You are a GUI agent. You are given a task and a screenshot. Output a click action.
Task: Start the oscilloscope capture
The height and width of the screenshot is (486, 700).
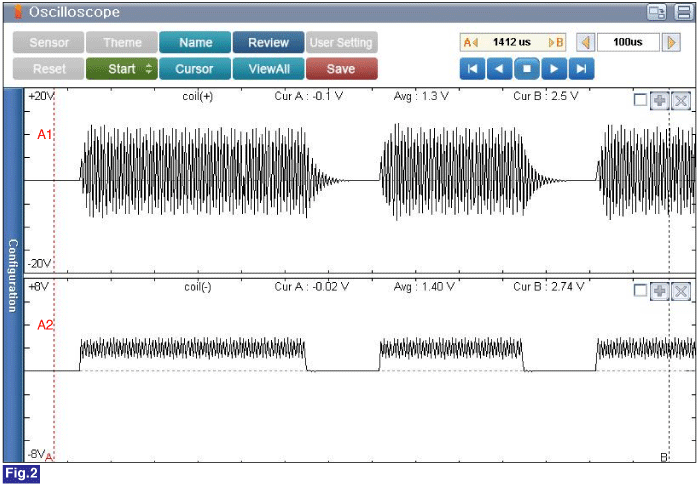coord(122,69)
